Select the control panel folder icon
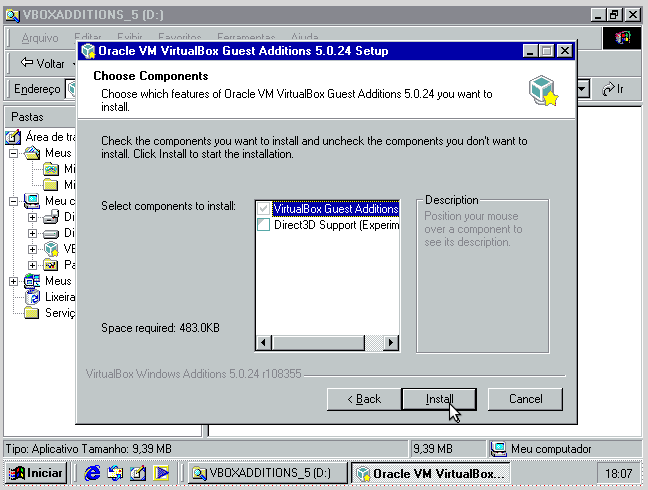648x490 pixels. pos(51,265)
